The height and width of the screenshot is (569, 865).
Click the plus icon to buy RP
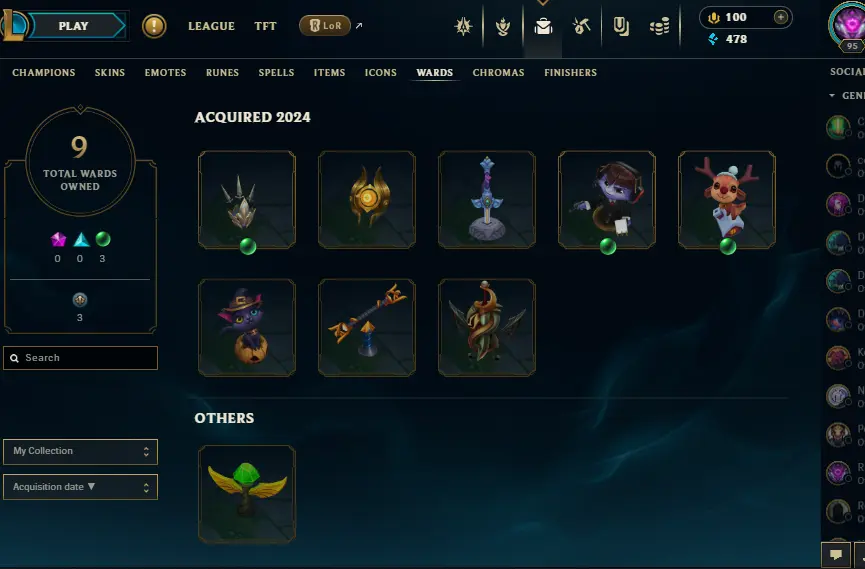780,17
